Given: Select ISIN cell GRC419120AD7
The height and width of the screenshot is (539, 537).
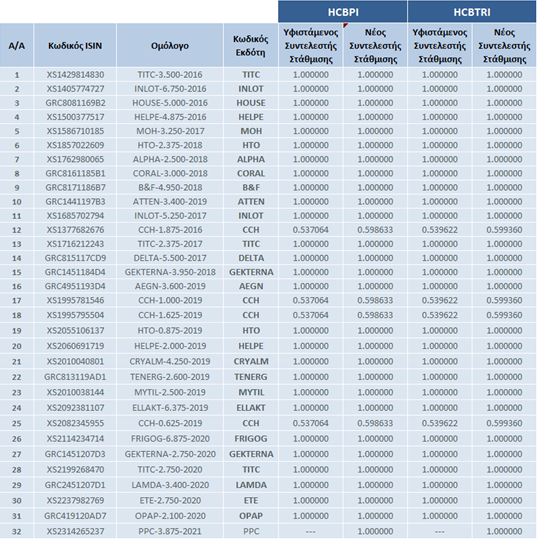Looking at the screenshot, I should 75,516.
